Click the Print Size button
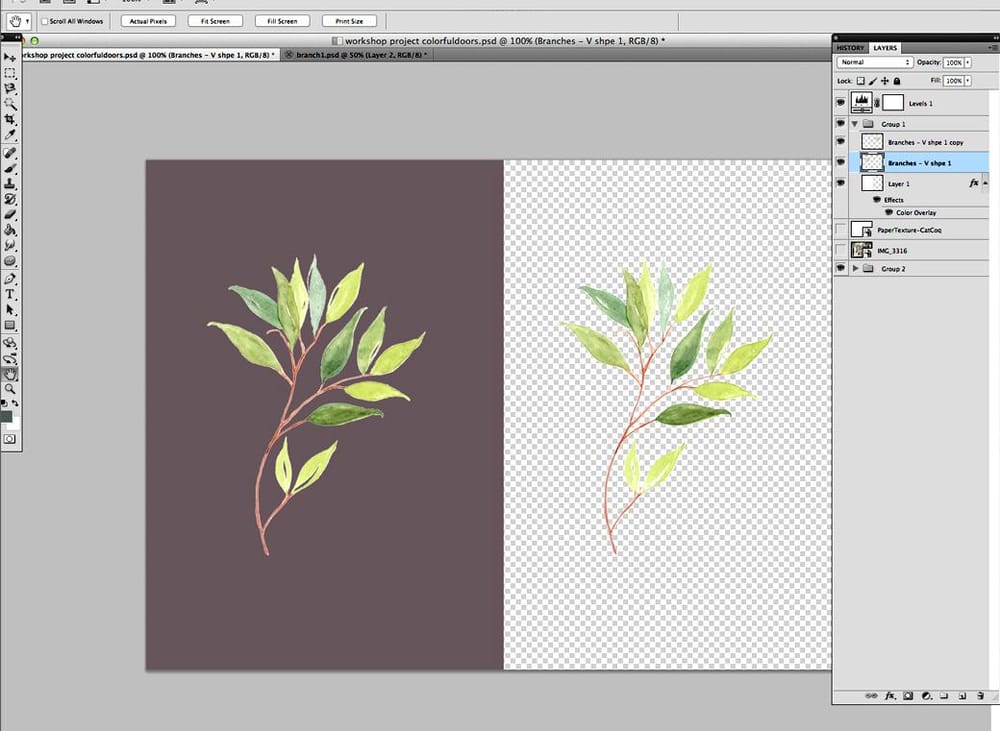 click(x=349, y=21)
